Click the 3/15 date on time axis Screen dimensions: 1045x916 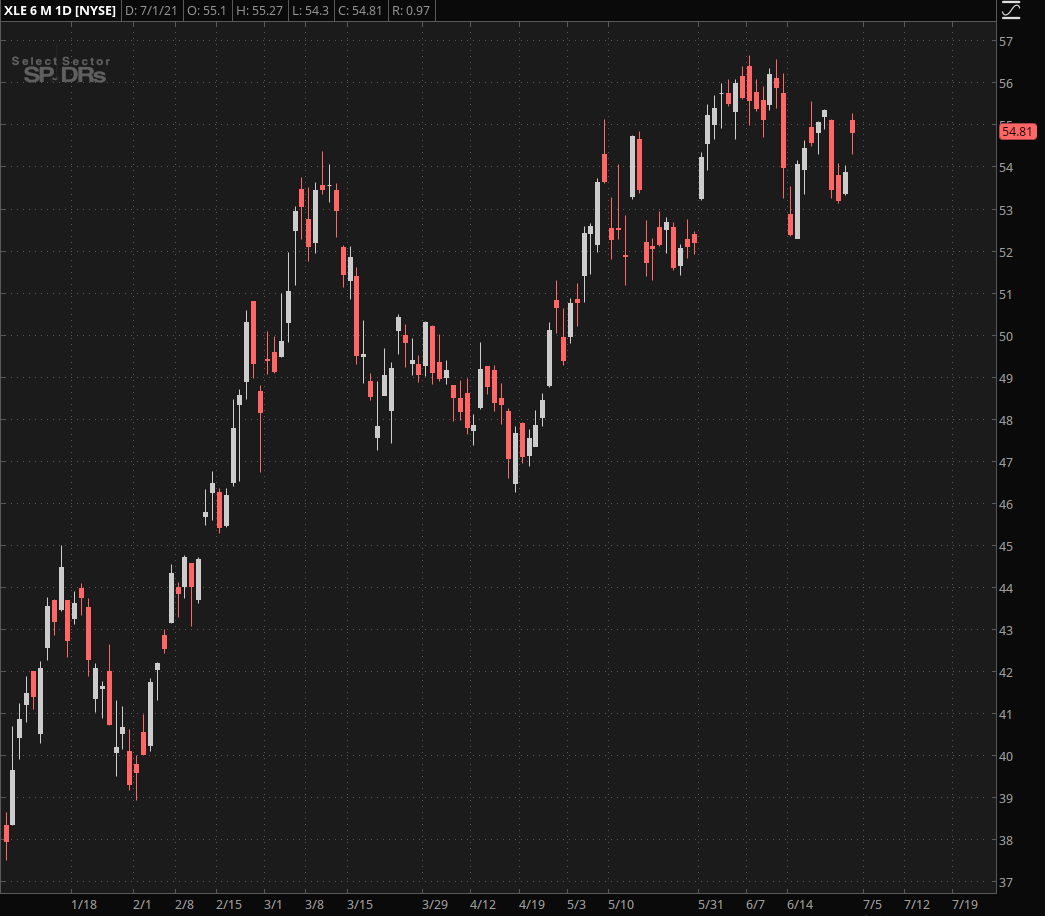point(360,905)
